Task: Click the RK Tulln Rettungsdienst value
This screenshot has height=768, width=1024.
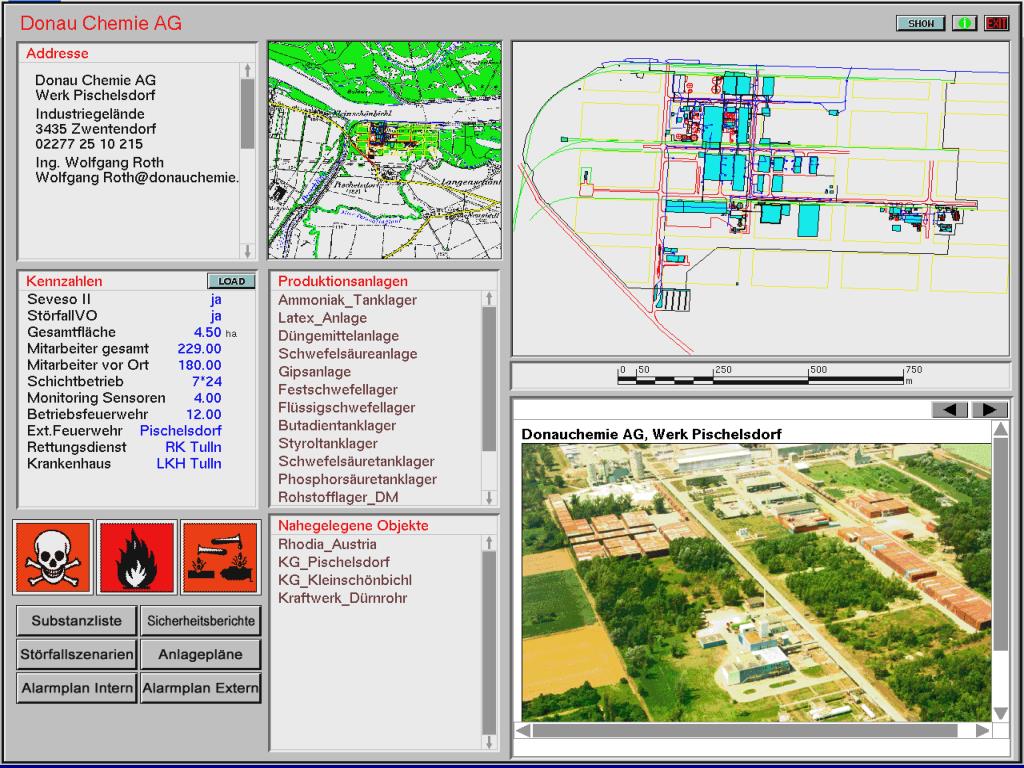Action: 193,447
